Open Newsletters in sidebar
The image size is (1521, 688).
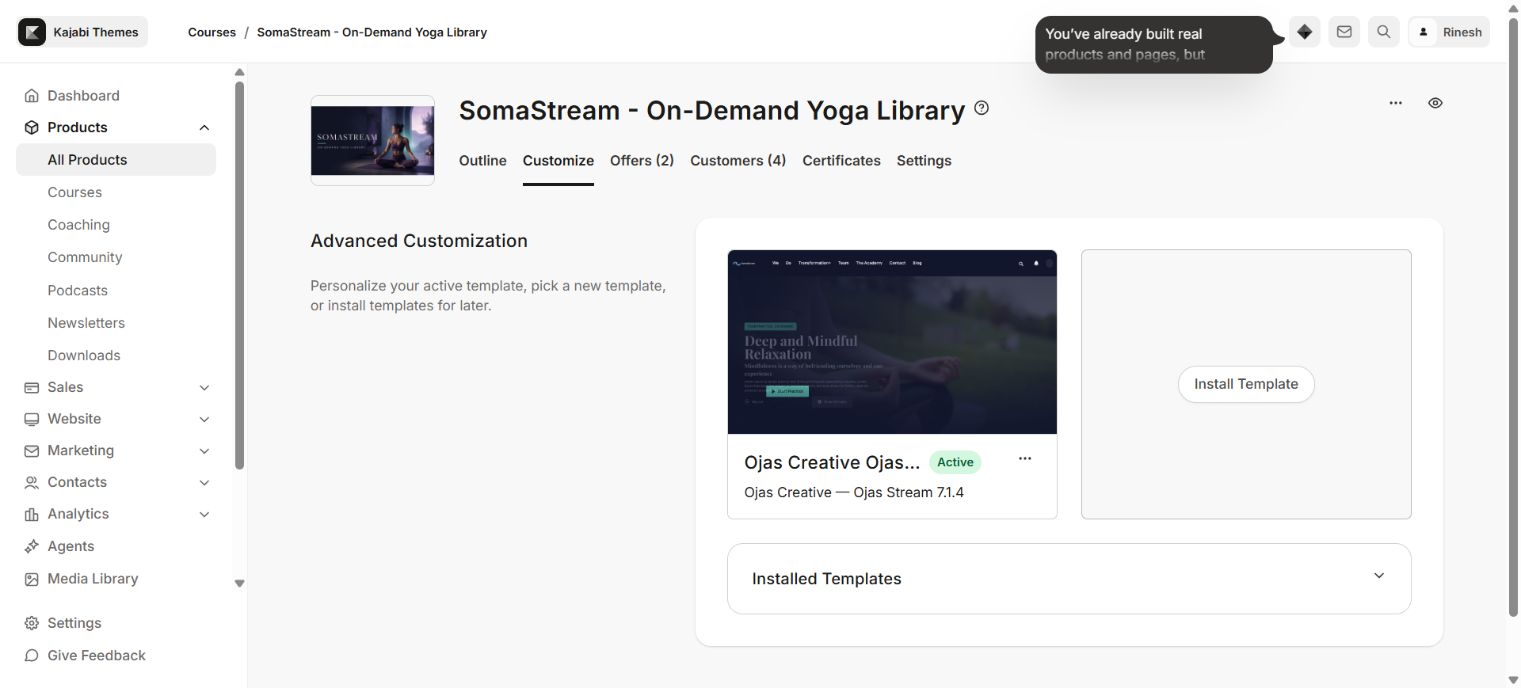point(86,323)
